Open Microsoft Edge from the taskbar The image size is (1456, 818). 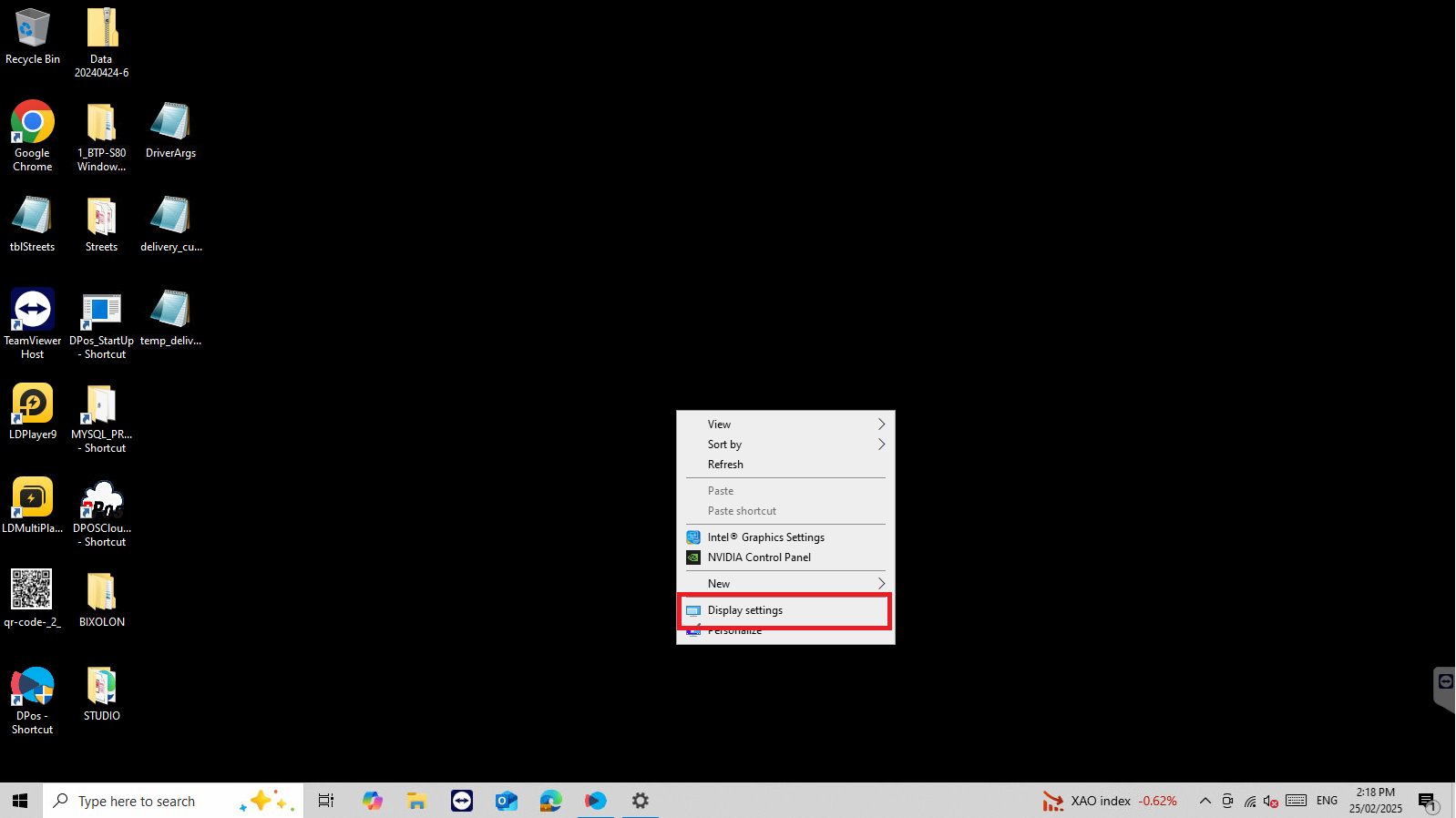click(551, 801)
